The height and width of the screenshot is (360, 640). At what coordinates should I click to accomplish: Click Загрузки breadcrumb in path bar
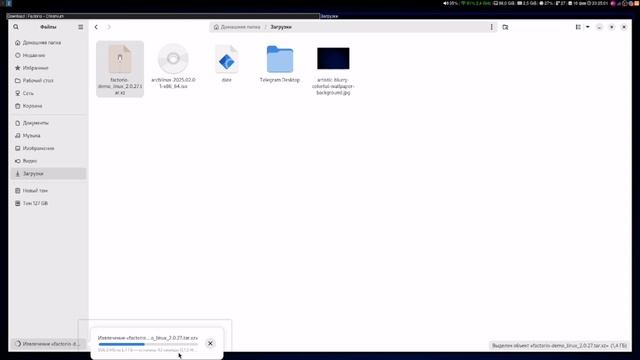click(x=281, y=27)
